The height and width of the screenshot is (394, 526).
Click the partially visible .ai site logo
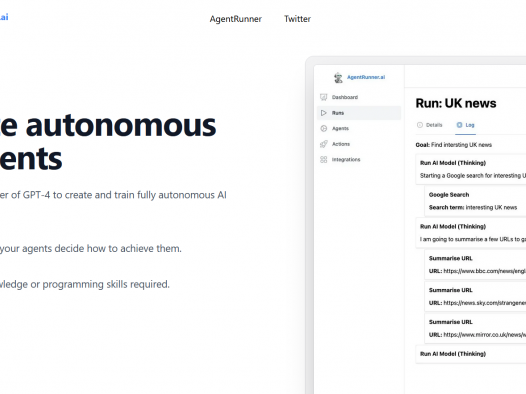(x=4, y=17)
